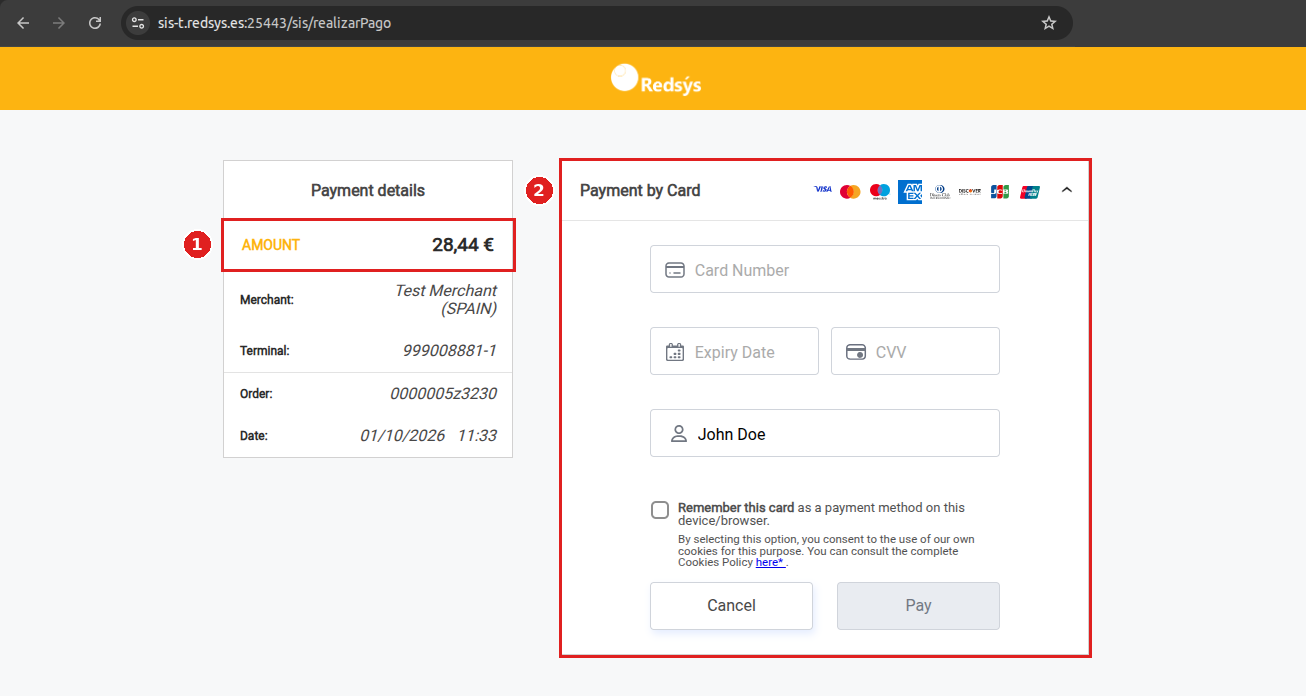1306x696 pixels.
Task: Click the Discover card logo
Action: [x=969, y=190]
